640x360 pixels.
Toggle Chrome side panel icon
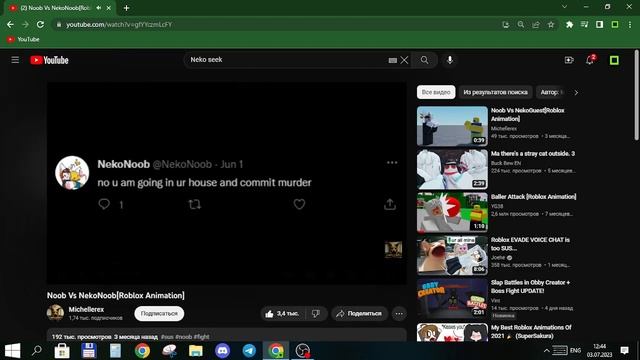pos(600,24)
